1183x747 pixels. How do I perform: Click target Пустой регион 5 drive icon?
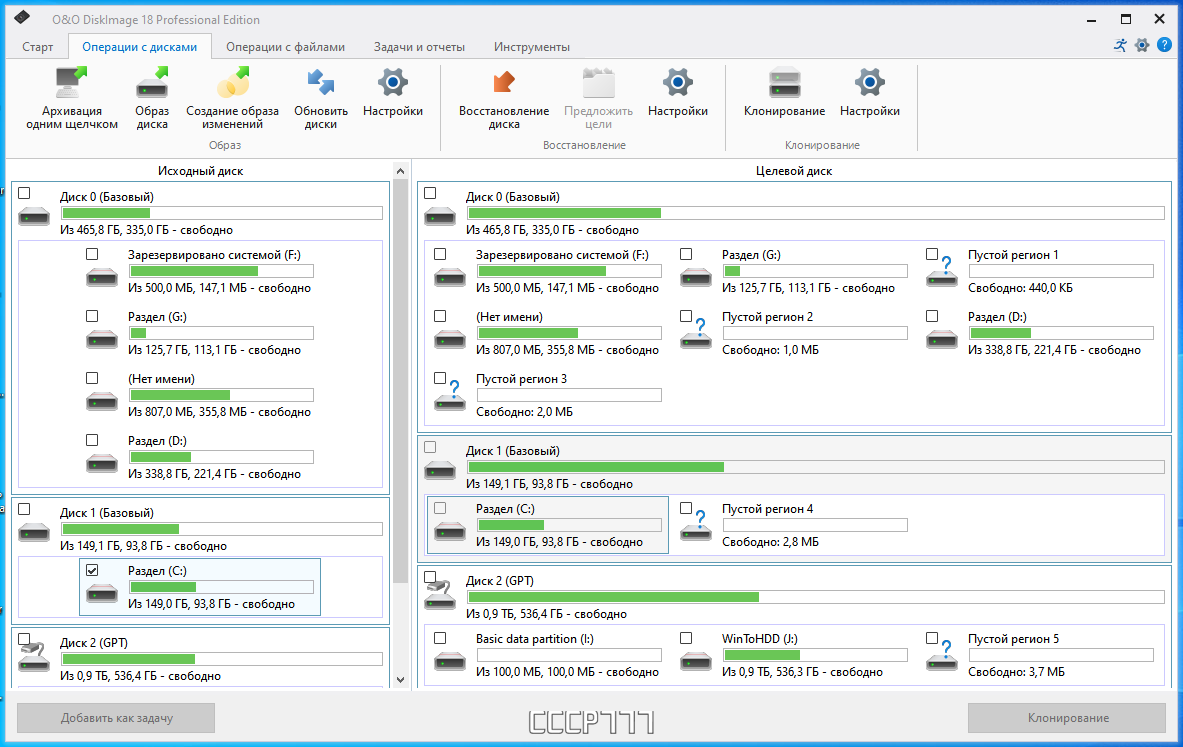click(942, 656)
